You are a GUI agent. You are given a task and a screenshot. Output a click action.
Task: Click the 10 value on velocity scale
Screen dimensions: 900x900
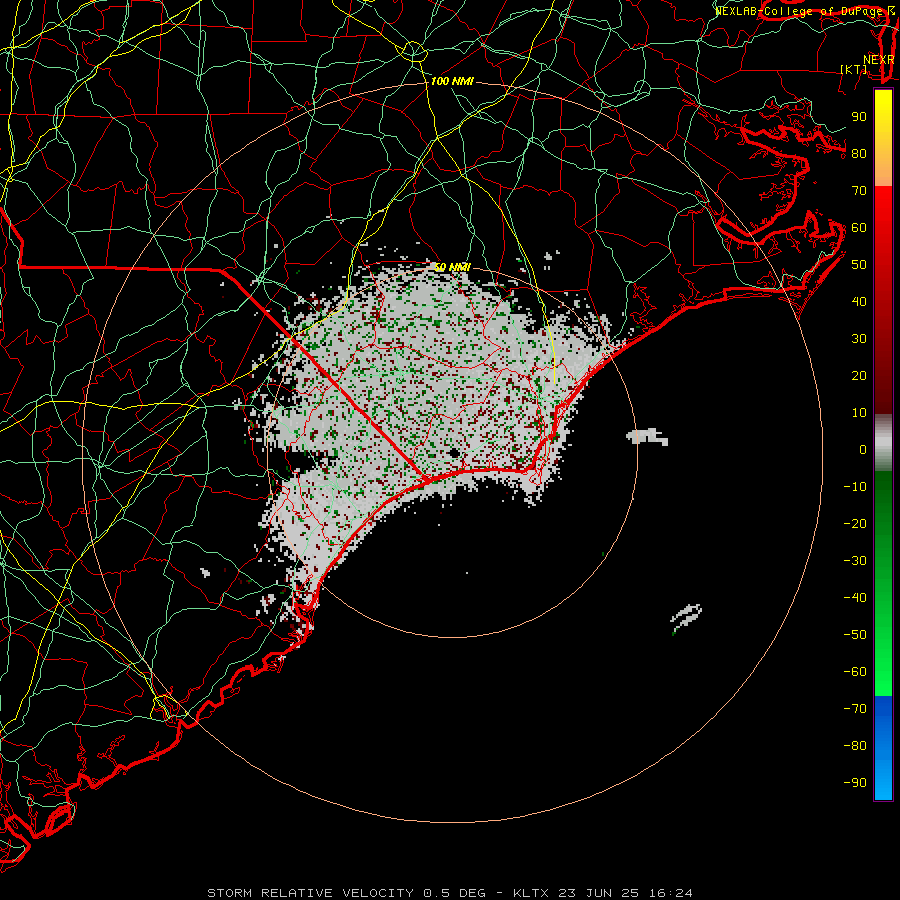(x=859, y=413)
